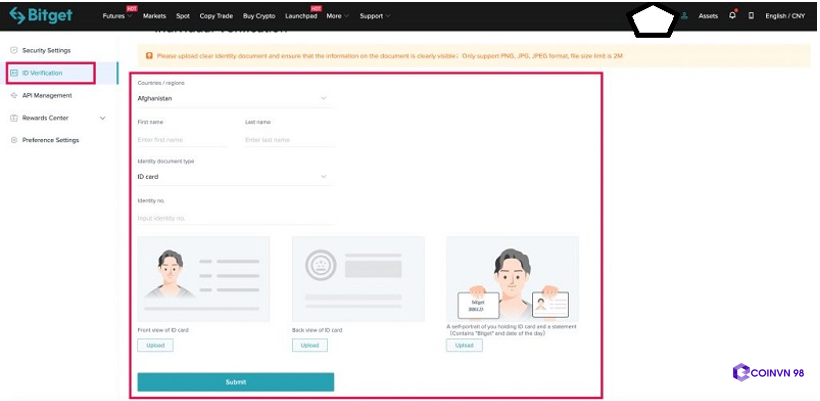Click the Identity no. input field
The height and width of the screenshot is (401, 820).
pos(235,218)
